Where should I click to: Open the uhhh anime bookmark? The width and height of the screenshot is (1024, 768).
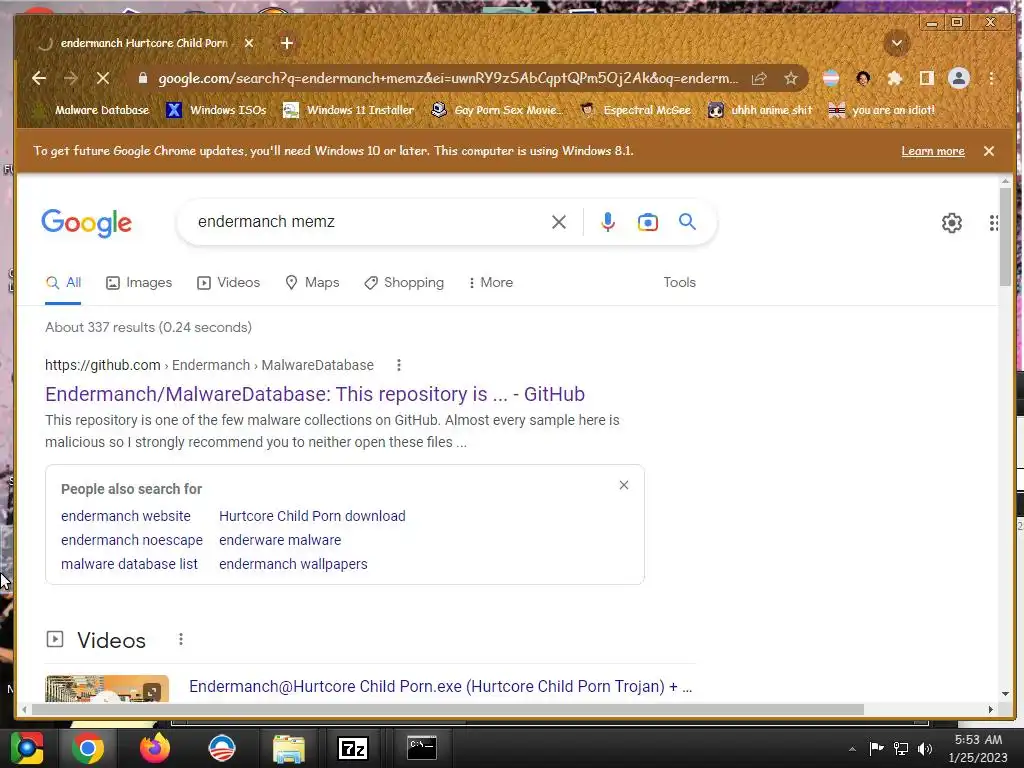click(760, 110)
